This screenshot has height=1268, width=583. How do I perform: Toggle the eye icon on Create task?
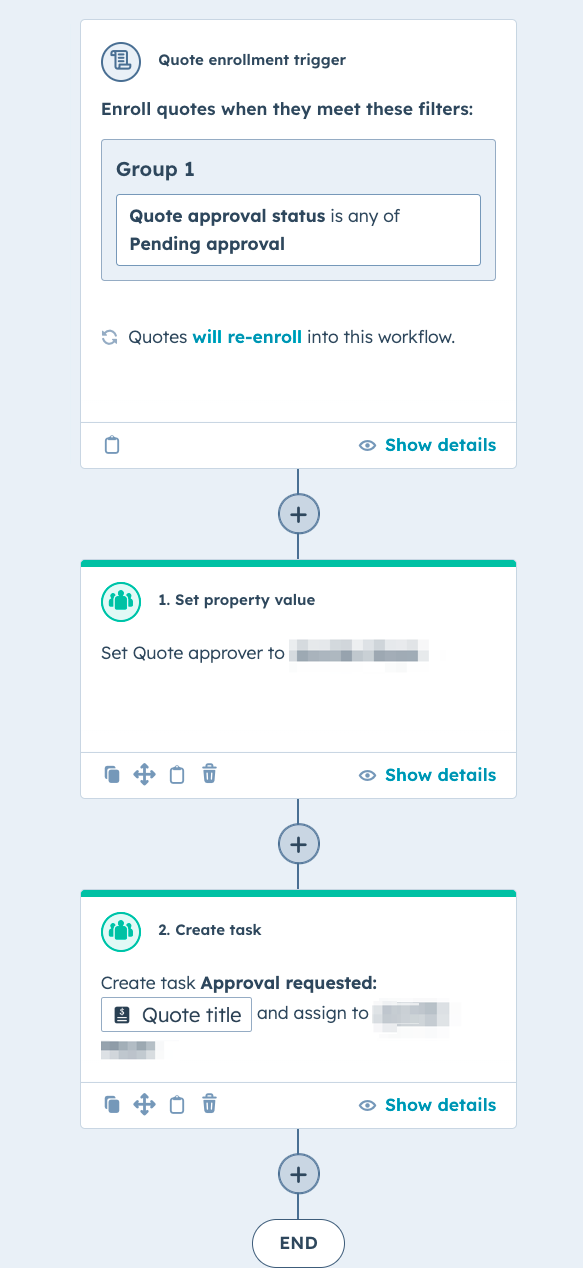pyautogui.click(x=367, y=1104)
